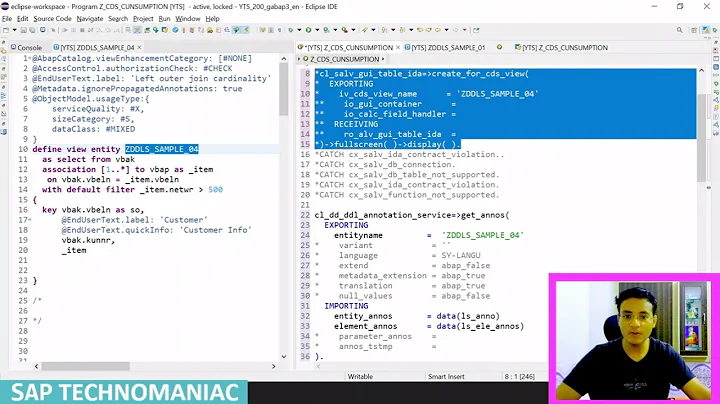The width and height of the screenshot is (720, 404).
Task: Click the Next Annotation toolbar icon
Action: 384,30
